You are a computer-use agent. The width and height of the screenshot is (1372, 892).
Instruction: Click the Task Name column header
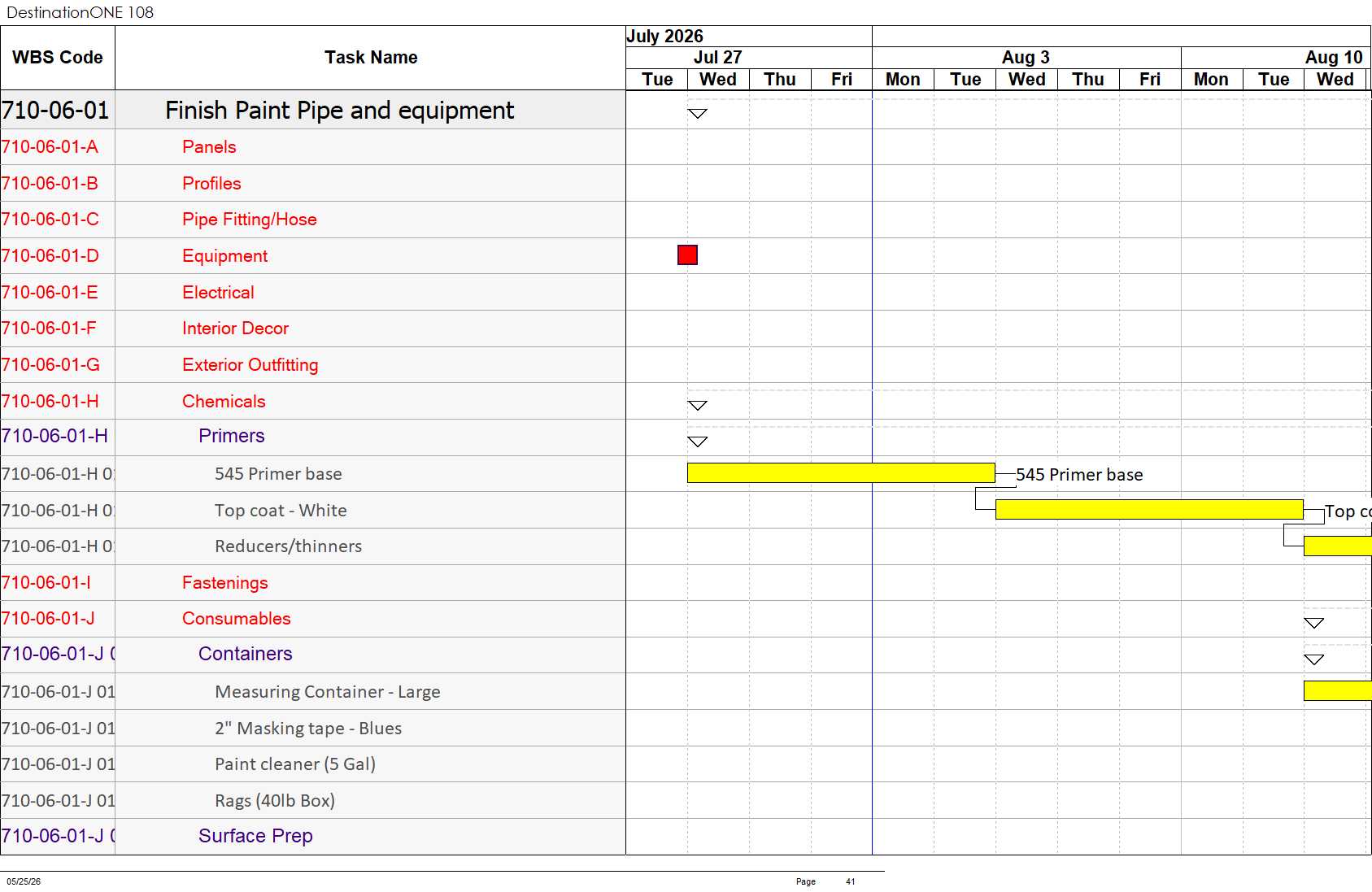[371, 58]
